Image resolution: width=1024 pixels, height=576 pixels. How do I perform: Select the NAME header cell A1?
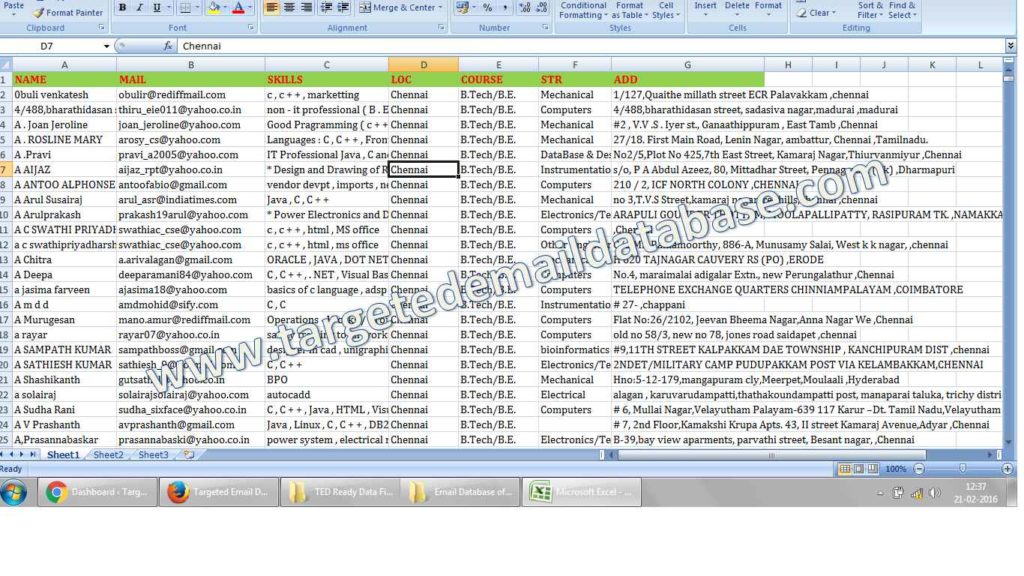[64, 80]
